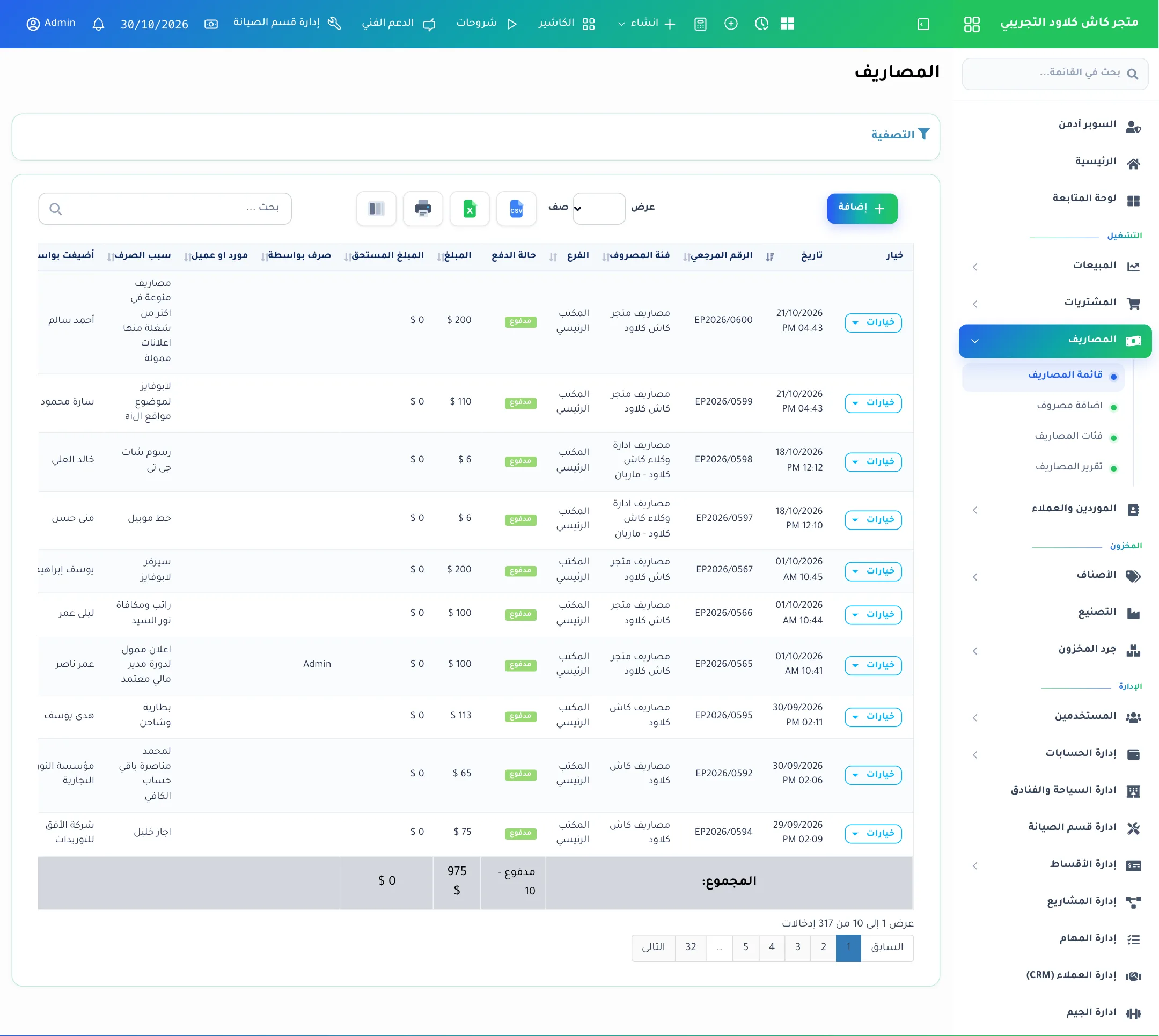Image resolution: width=1159 pixels, height=1036 pixels.
Task: Click the circled plus icon in top bar
Action: 731,24
